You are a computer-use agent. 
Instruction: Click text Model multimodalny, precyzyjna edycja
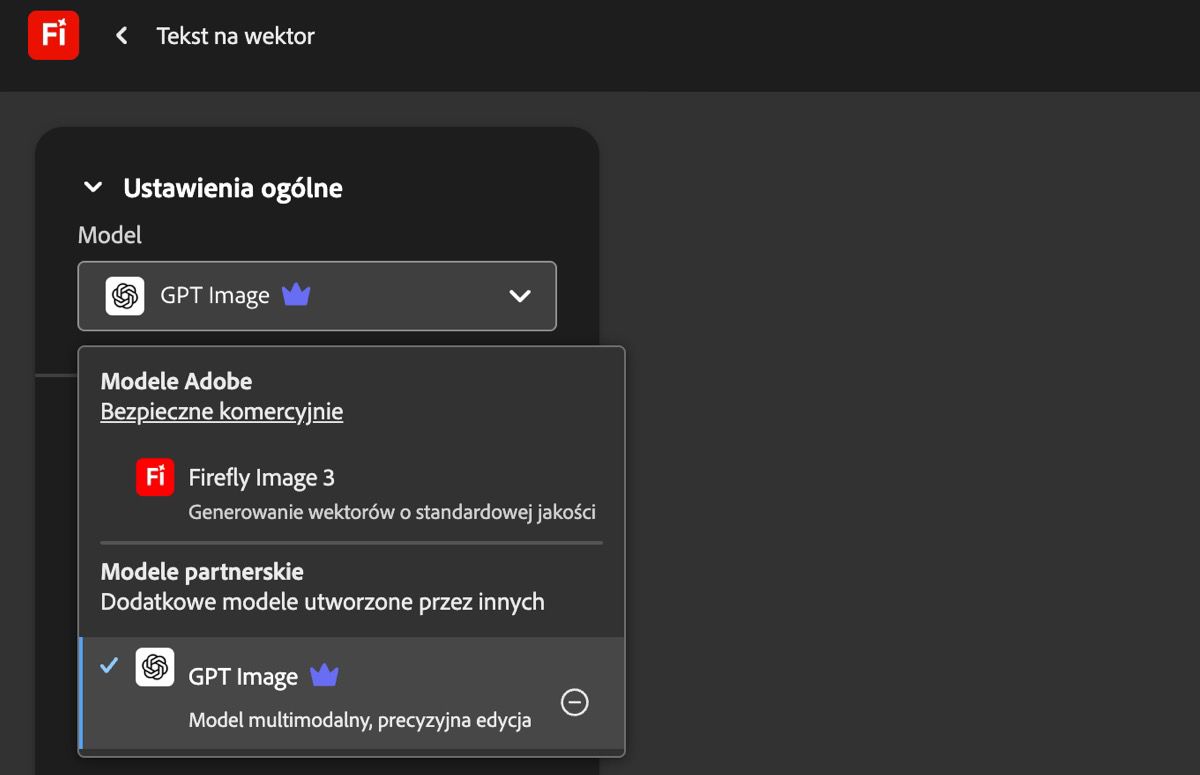coord(360,721)
